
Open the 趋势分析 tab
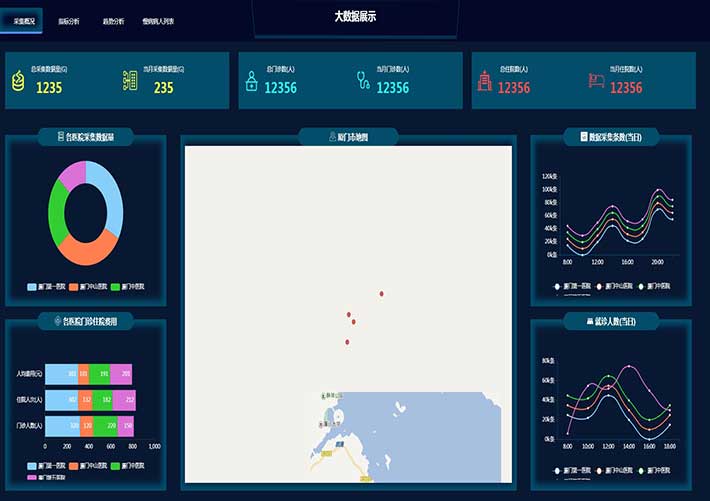113,20
